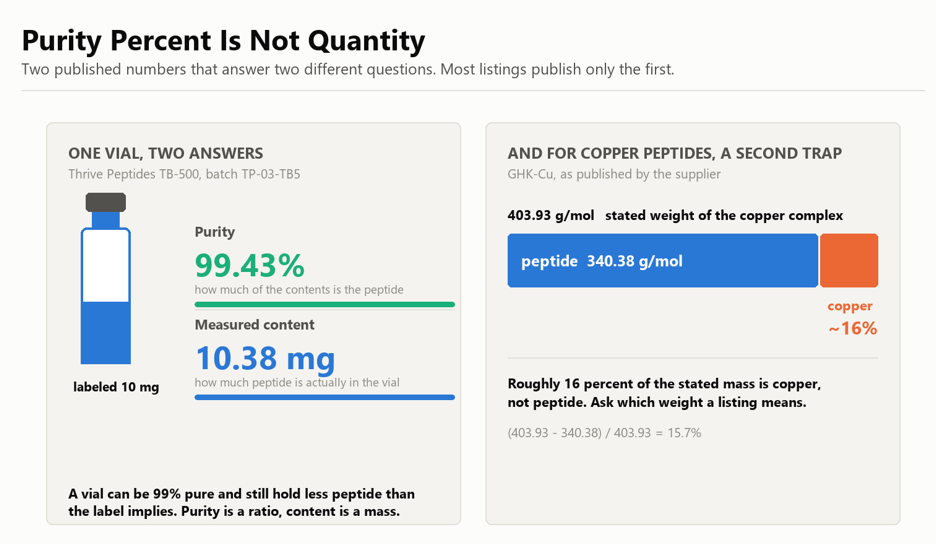Select the orange copper bar segment

pos(849,260)
